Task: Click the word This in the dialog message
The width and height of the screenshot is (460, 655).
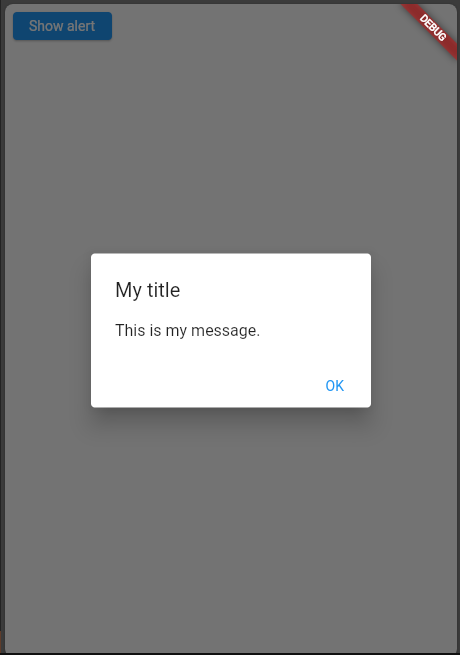Action: tap(130, 330)
